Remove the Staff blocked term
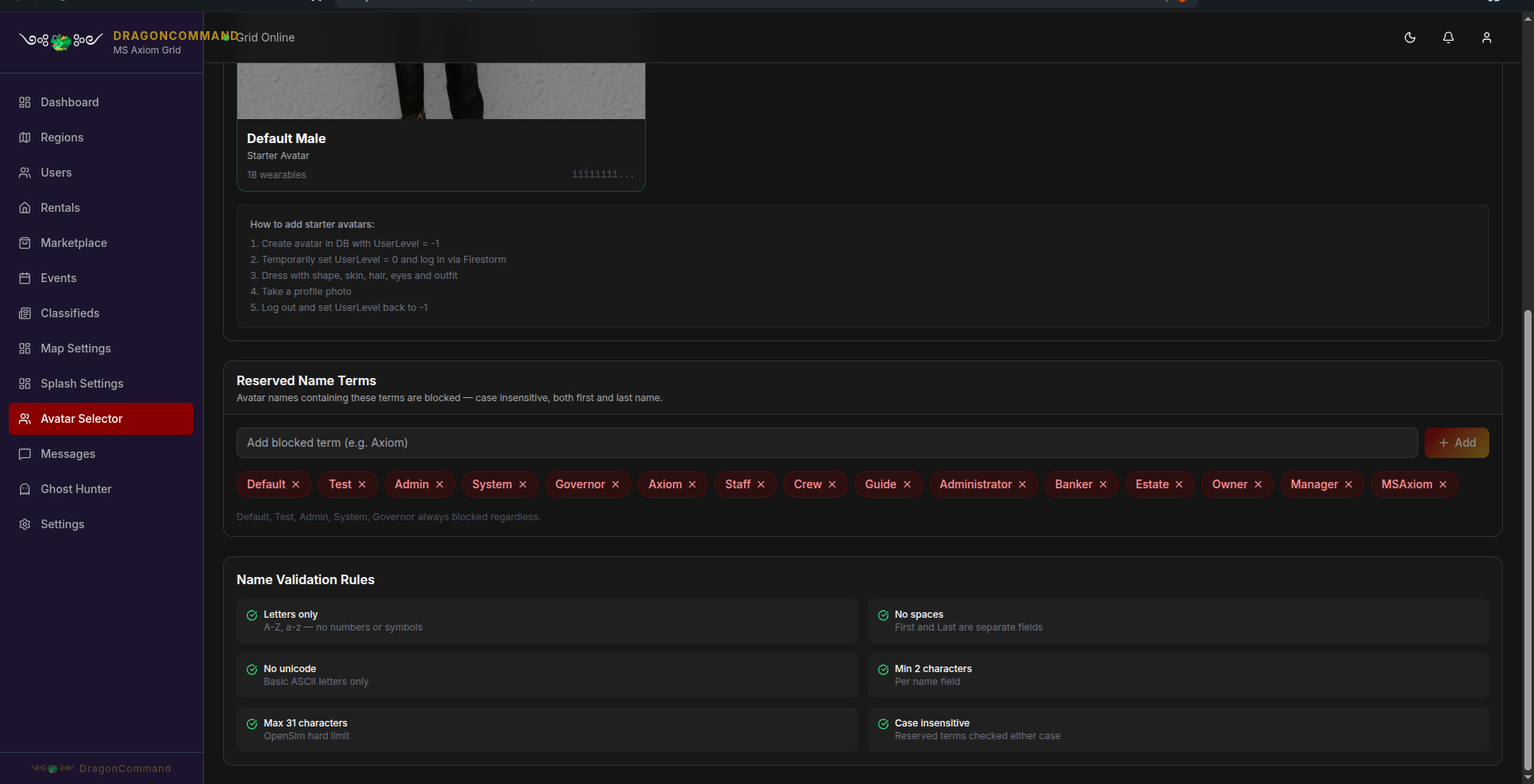Image resolution: width=1534 pixels, height=784 pixels. click(x=761, y=484)
